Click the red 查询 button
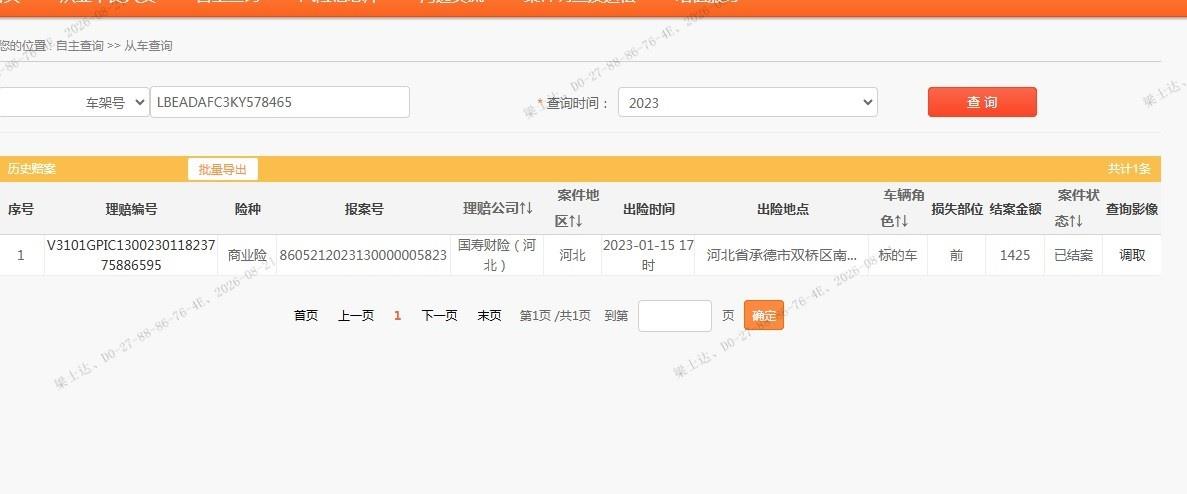Screen dimensions: 1187x494 click(982, 102)
